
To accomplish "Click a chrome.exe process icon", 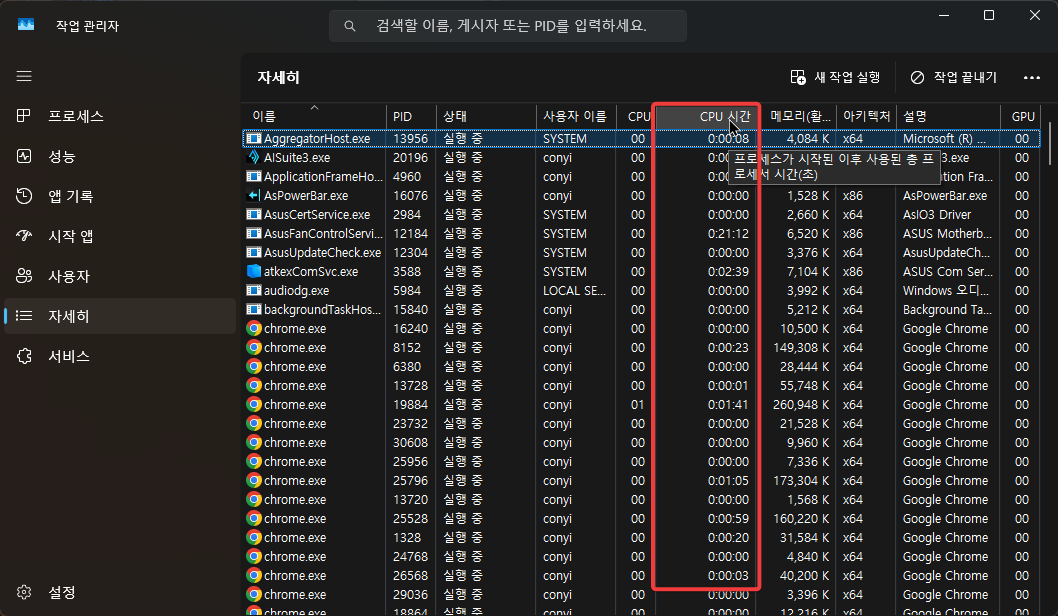I will click(253, 328).
